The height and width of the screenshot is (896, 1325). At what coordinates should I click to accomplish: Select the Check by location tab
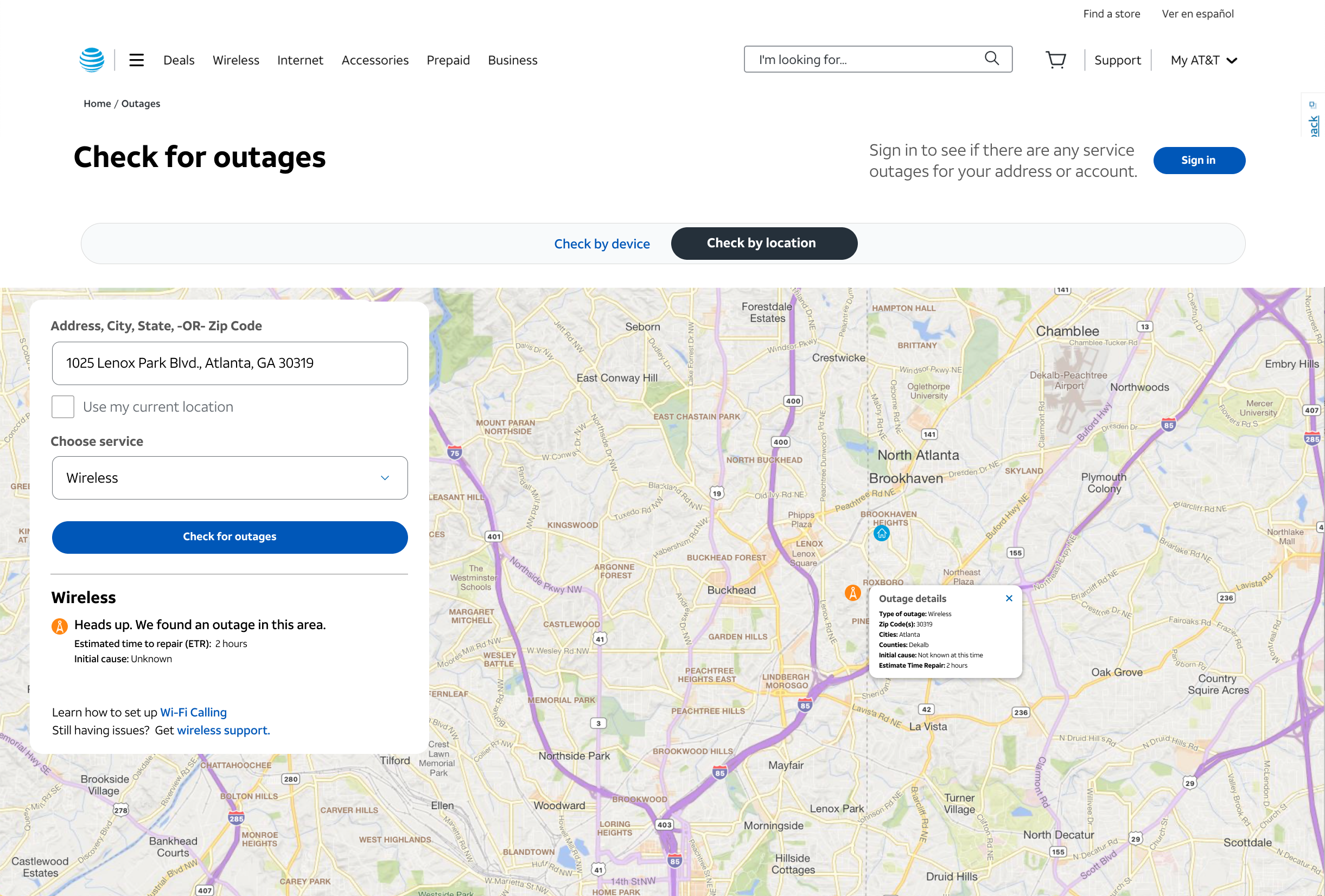pos(764,244)
